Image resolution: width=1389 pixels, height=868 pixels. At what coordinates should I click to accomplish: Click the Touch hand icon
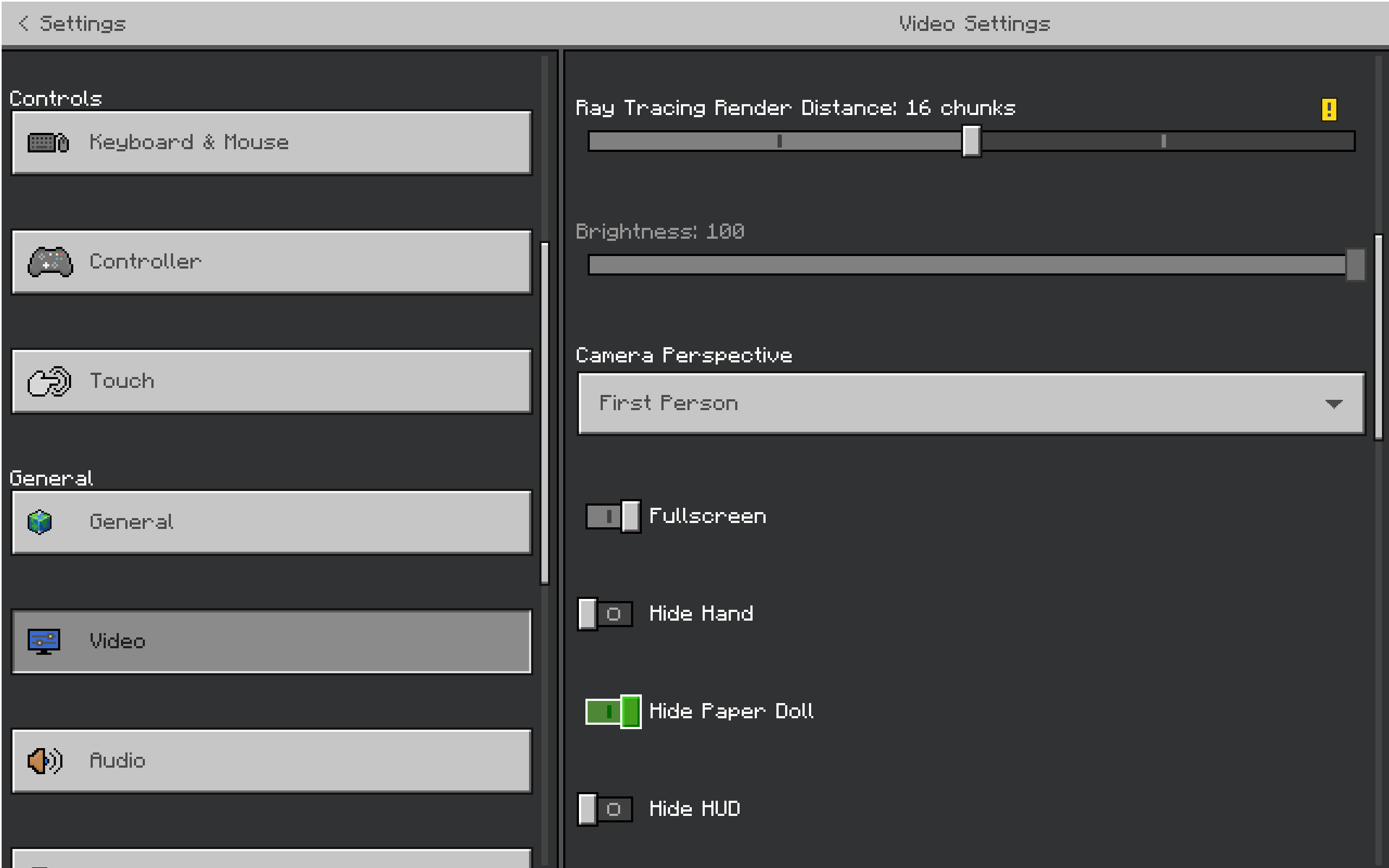pyautogui.click(x=49, y=381)
